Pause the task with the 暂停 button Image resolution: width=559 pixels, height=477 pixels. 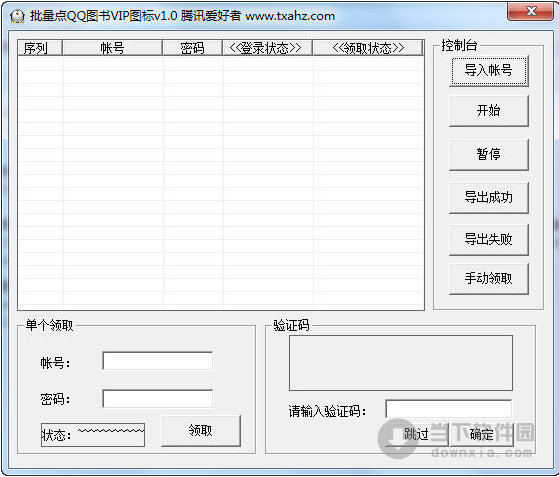coord(488,154)
